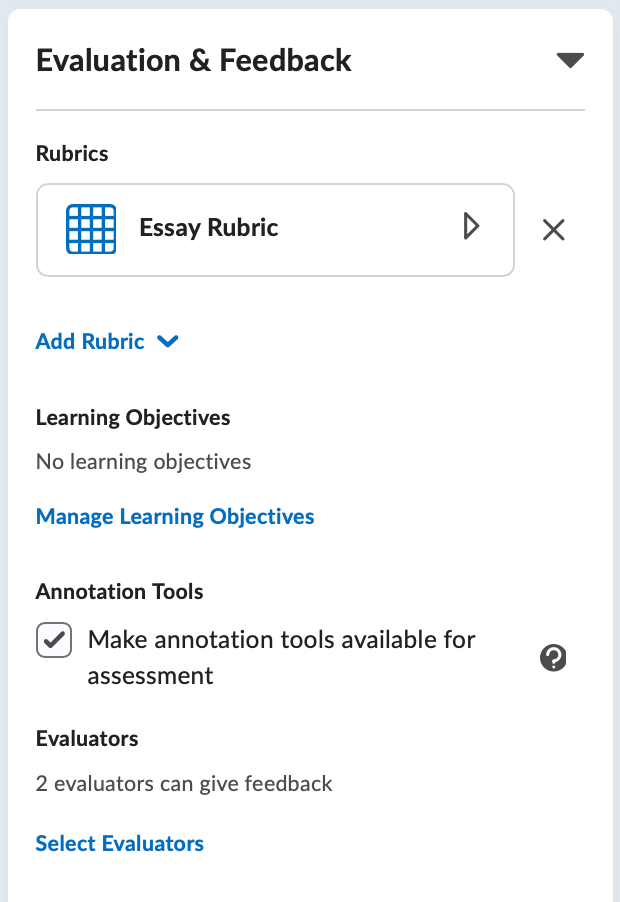Open the Add Rubric chevron menu
This screenshot has height=902, width=620.
(167, 342)
